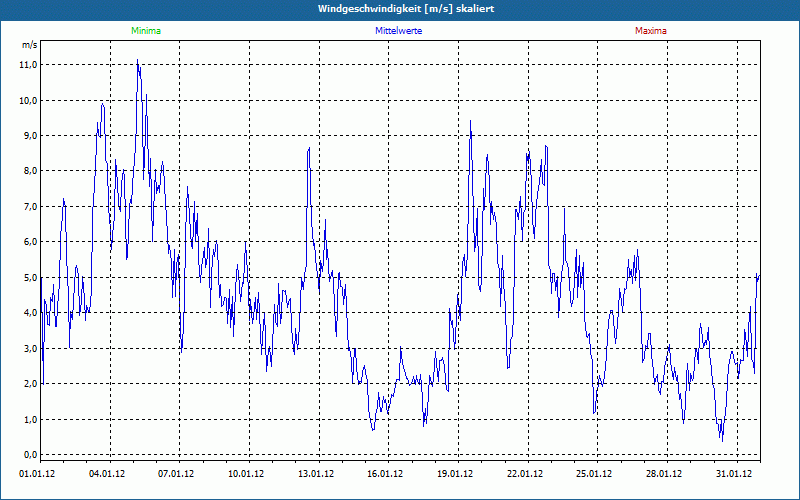Click the 4,0 y-axis value
Screen dimensions: 800x500
pyautogui.click(x=29, y=313)
